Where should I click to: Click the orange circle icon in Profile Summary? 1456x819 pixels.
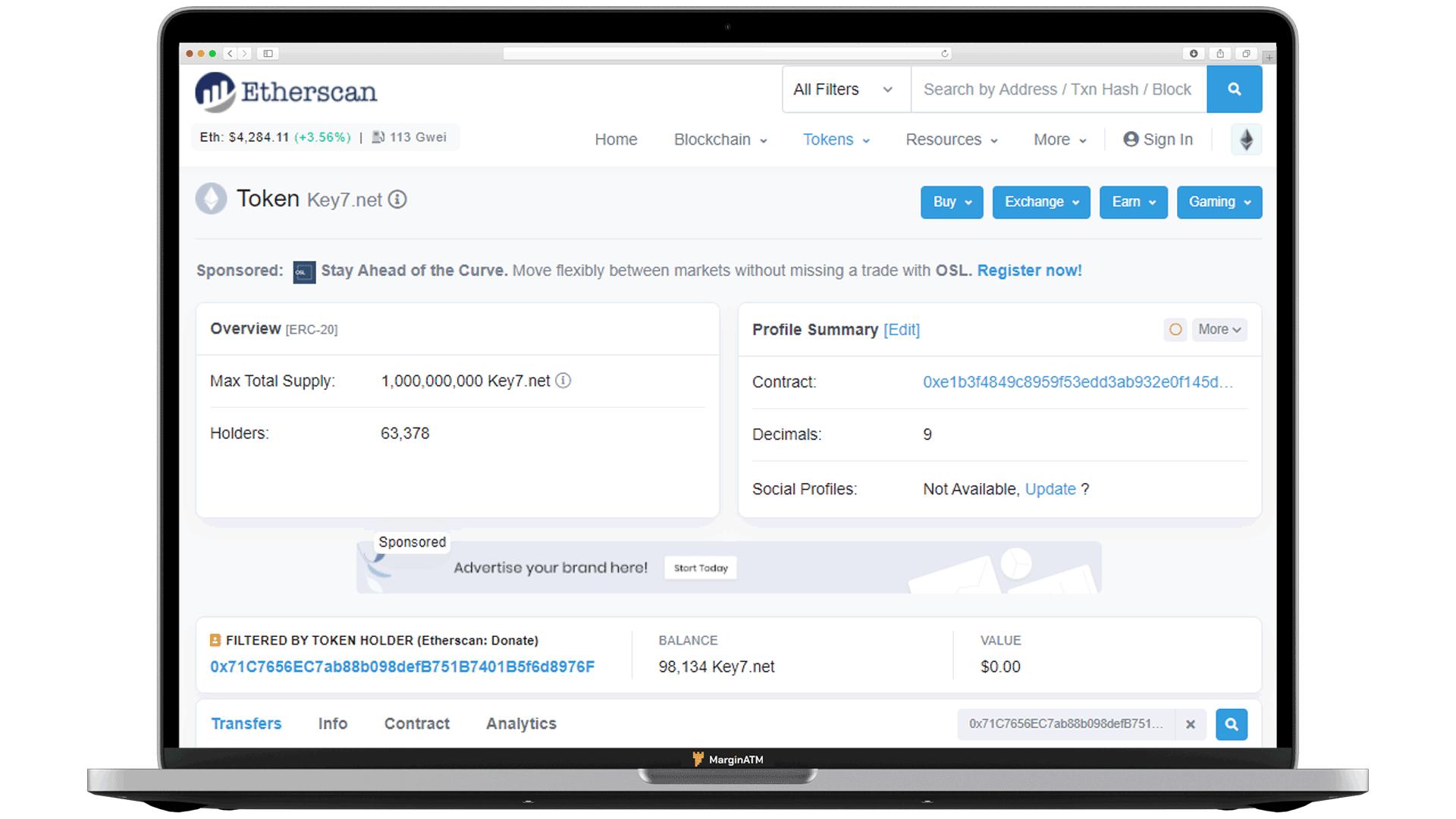point(1175,329)
